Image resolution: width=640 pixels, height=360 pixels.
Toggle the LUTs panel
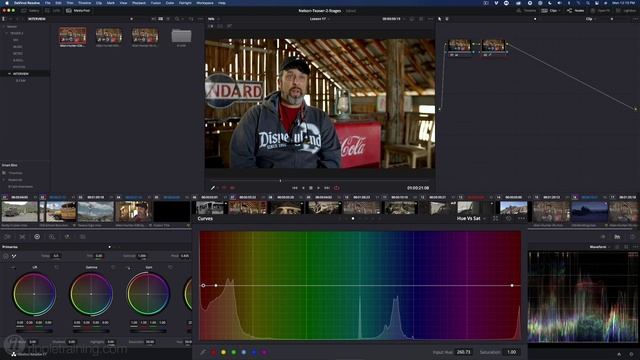(x=53, y=11)
